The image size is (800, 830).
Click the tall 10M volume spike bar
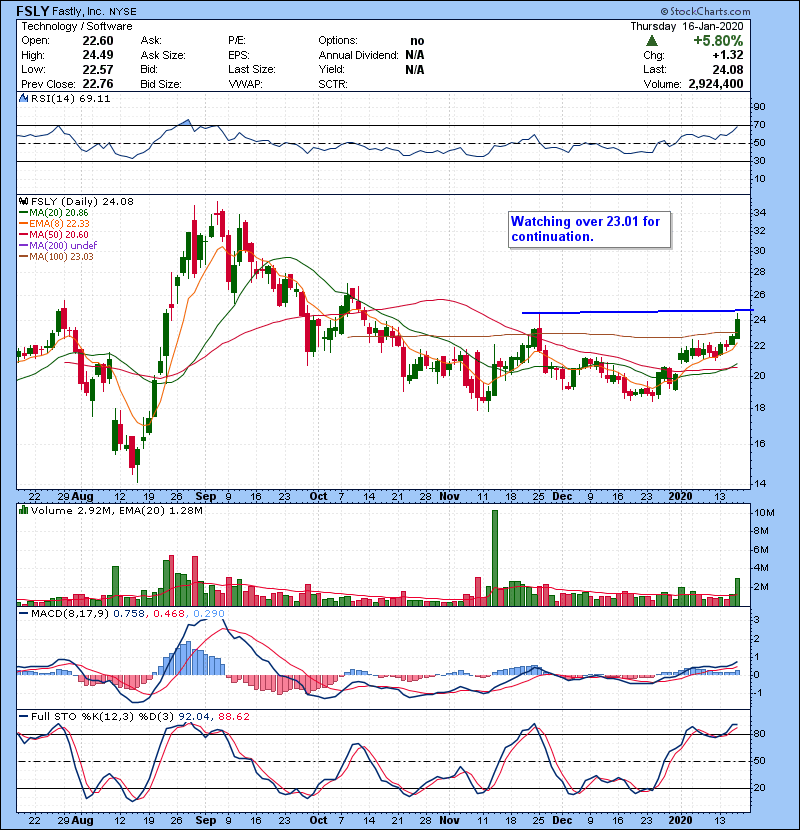pyautogui.click(x=495, y=558)
